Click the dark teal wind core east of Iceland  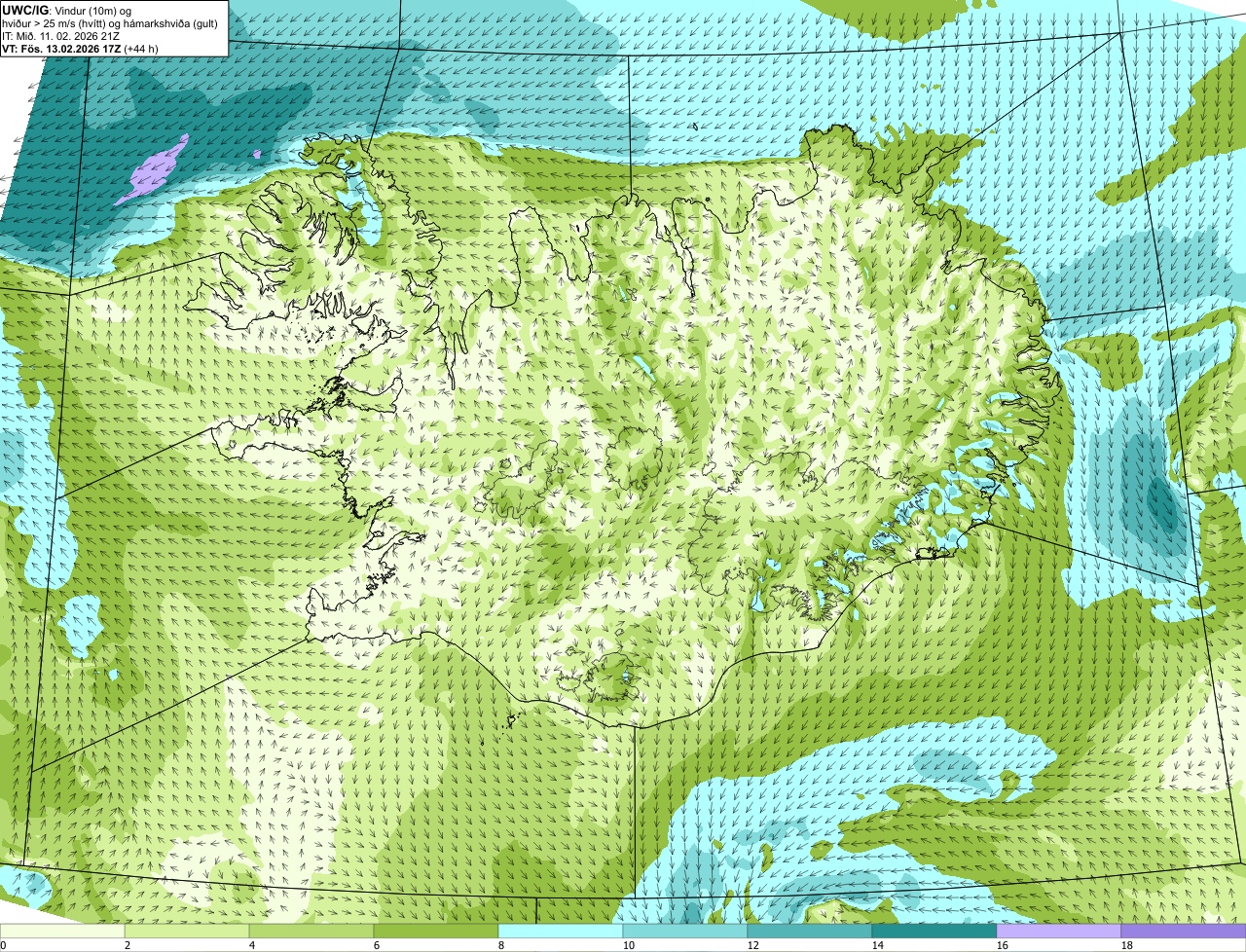(x=1160, y=503)
